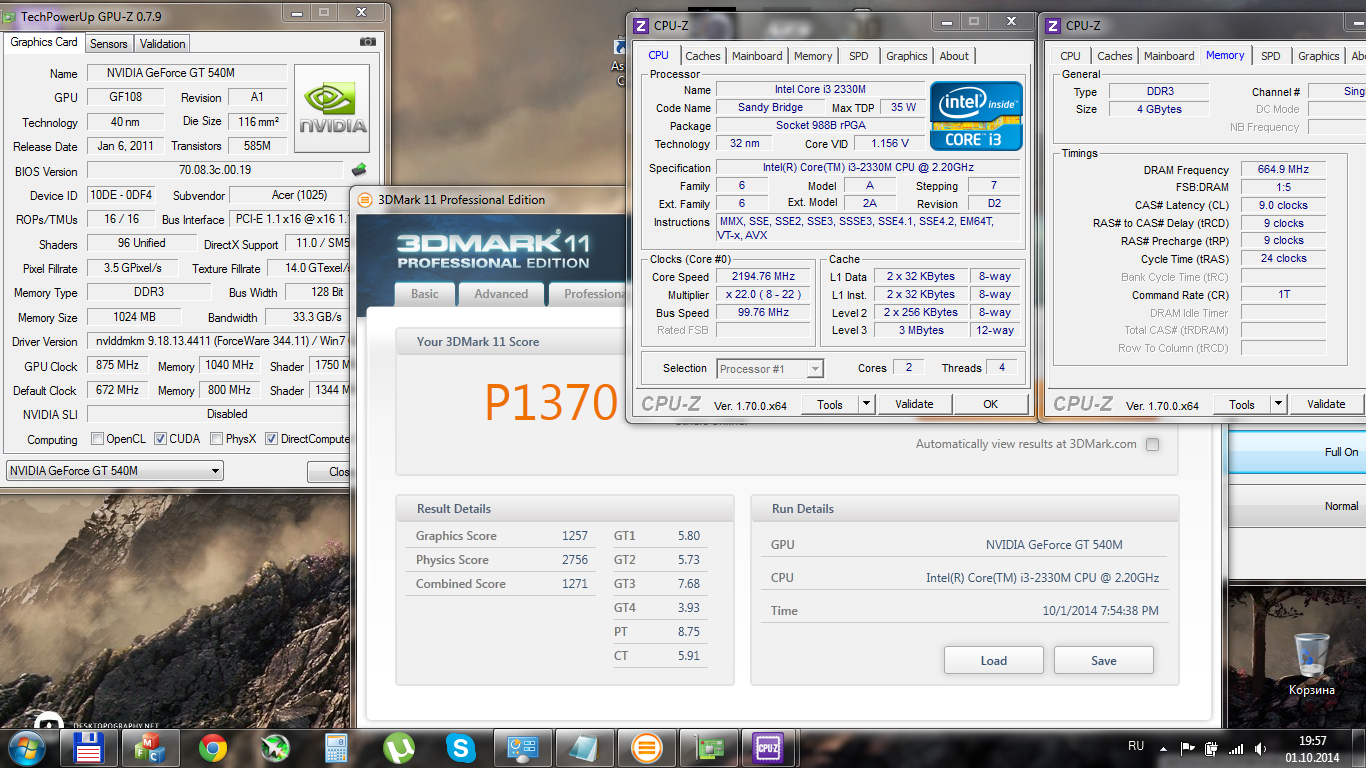The width and height of the screenshot is (1366, 768).
Task: Select Basic tab in 3DMark 11
Action: pyautogui.click(x=425, y=294)
